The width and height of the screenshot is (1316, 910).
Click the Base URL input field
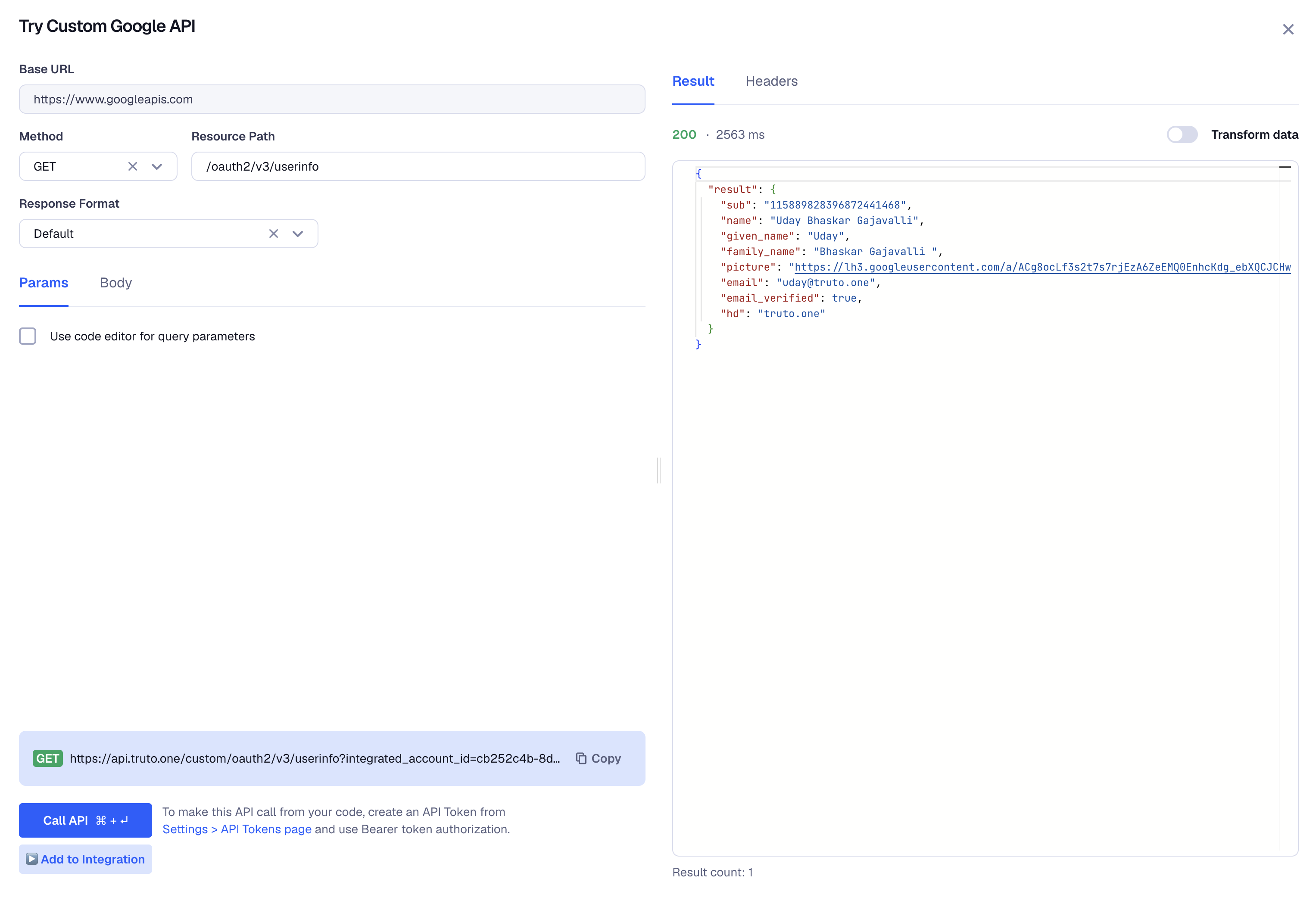click(x=332, y=99)
